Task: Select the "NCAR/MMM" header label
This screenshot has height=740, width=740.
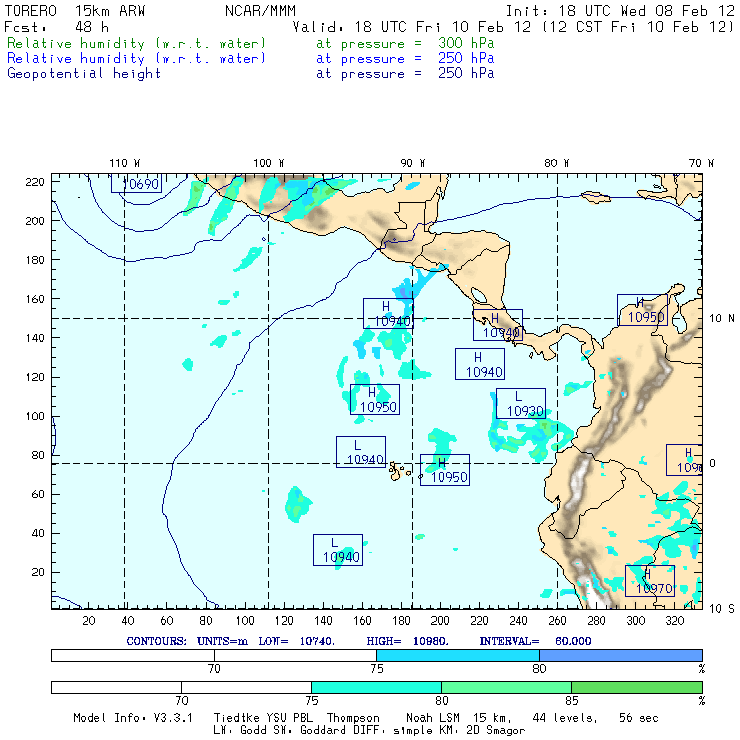Action: pyautogui.click(x=261, y=11)
